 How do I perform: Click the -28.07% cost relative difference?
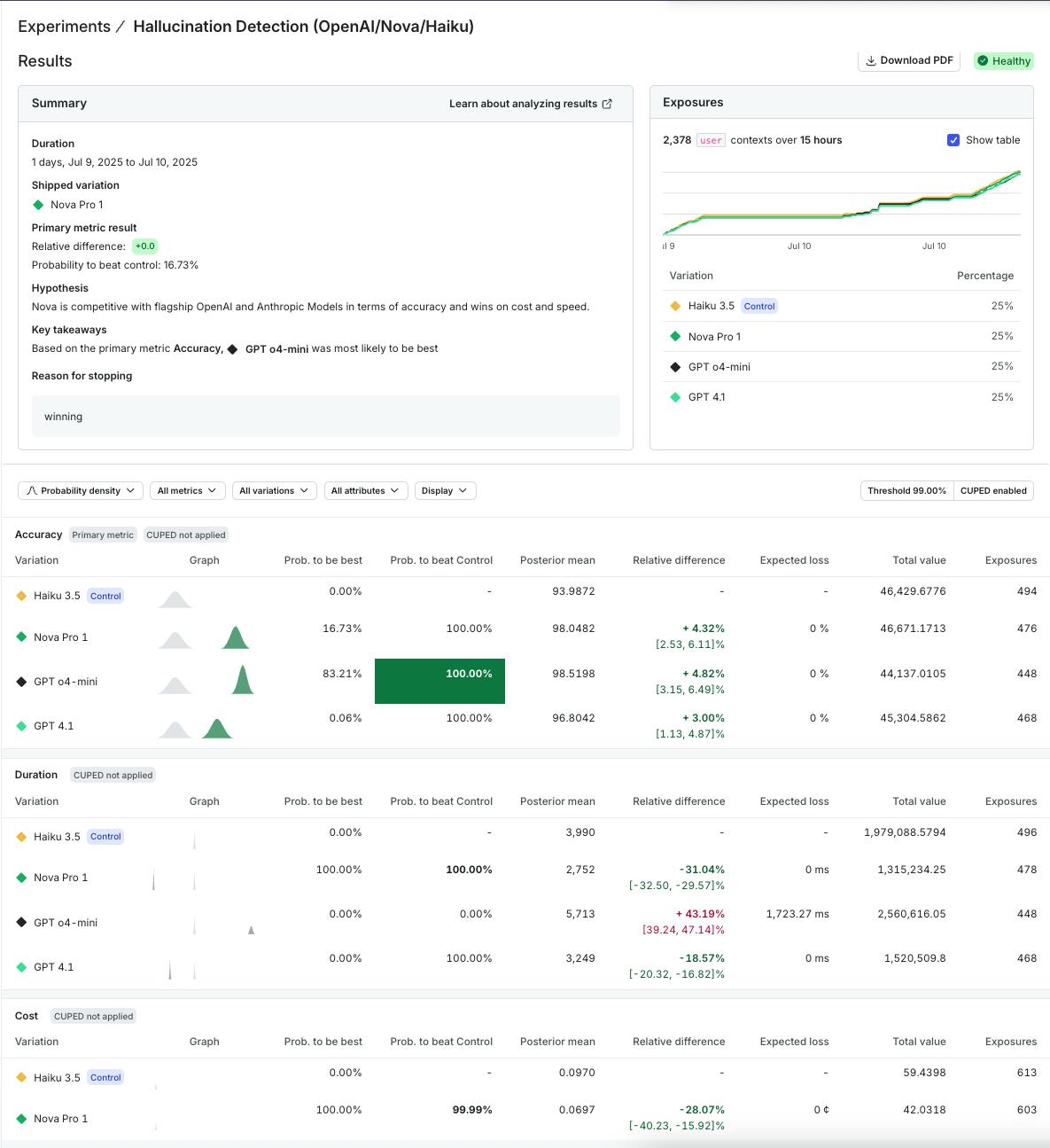point(702,1110)
